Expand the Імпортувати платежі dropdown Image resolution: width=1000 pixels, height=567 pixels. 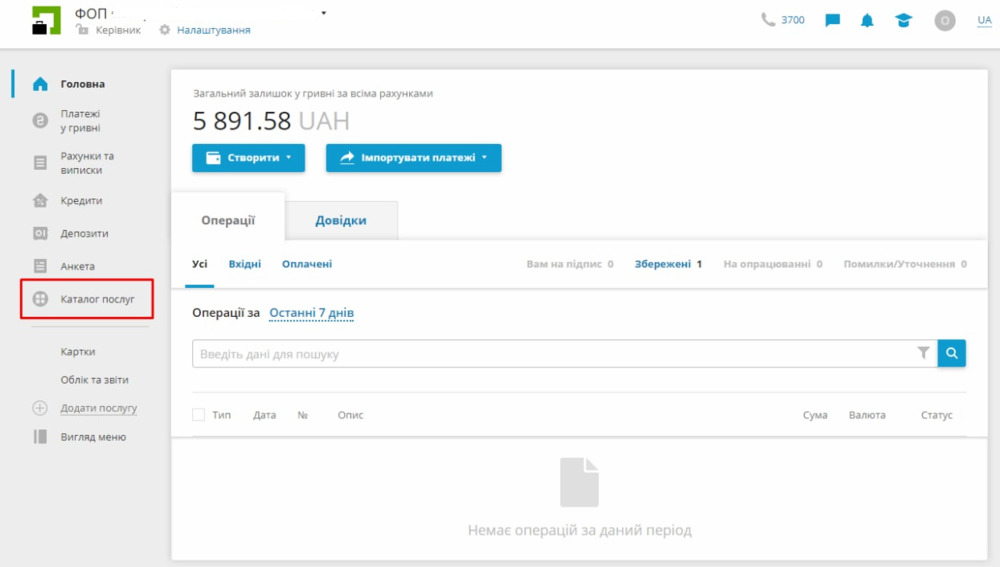point(413,158)
